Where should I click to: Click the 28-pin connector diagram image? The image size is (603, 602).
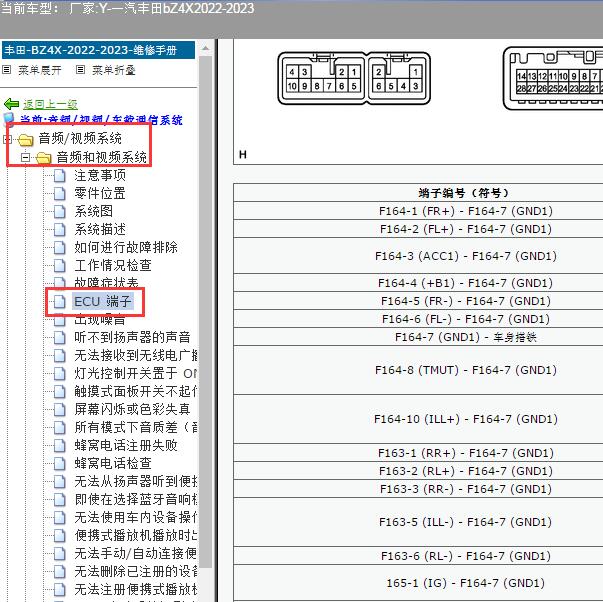coord(553,78)
